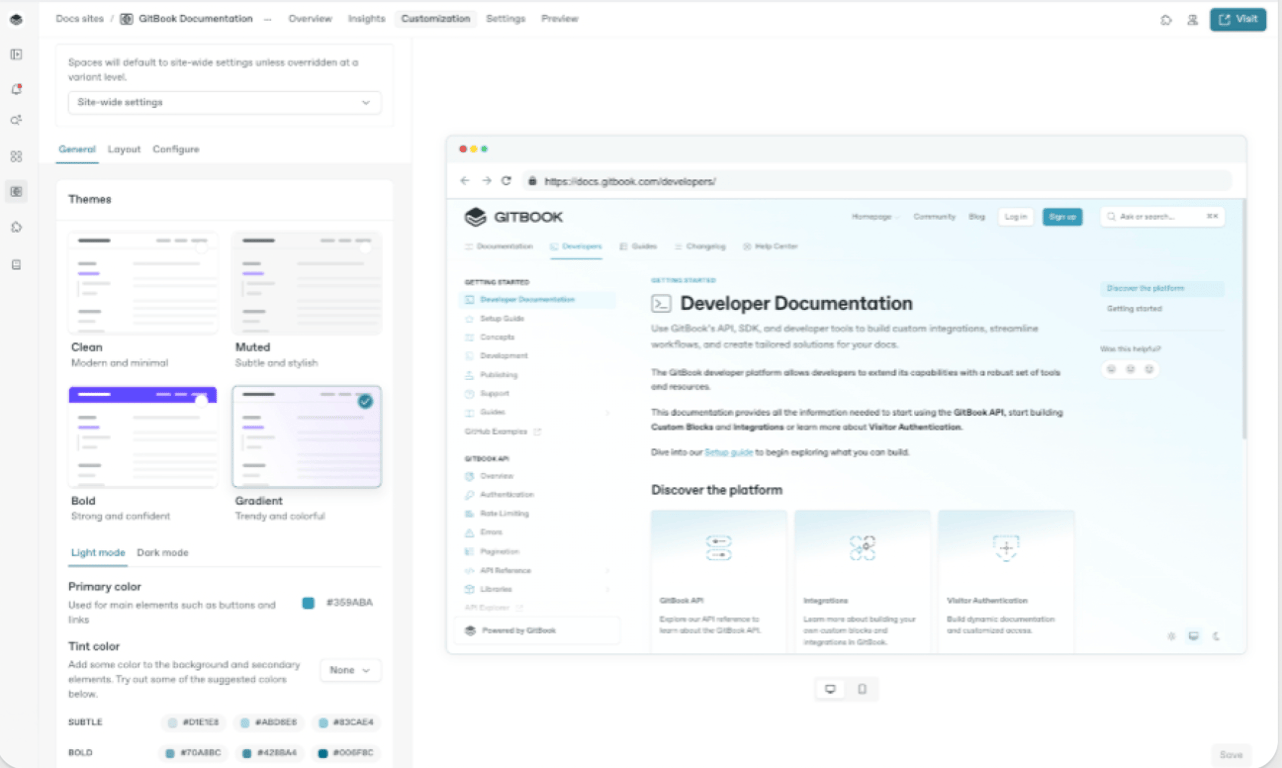Choose subtle tint color #ABD8E8
This screenshot has height=768, width=1282.
click(269, 722)
